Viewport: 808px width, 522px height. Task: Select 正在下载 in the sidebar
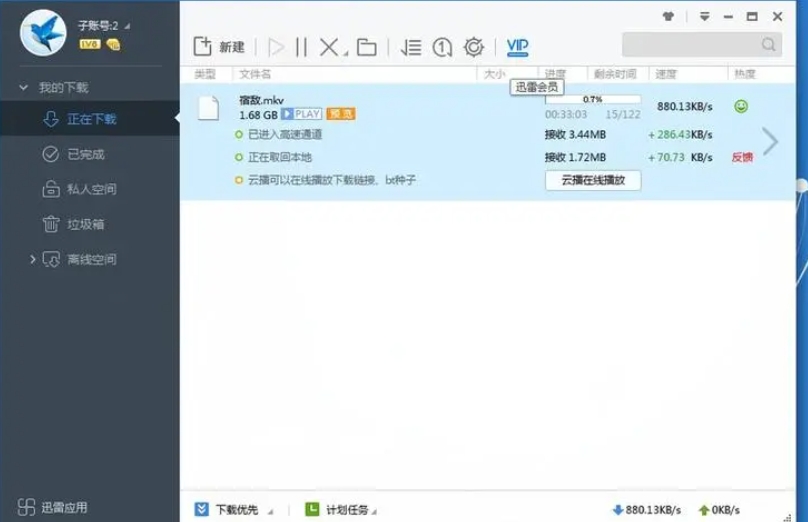click(x=90, y=119)
